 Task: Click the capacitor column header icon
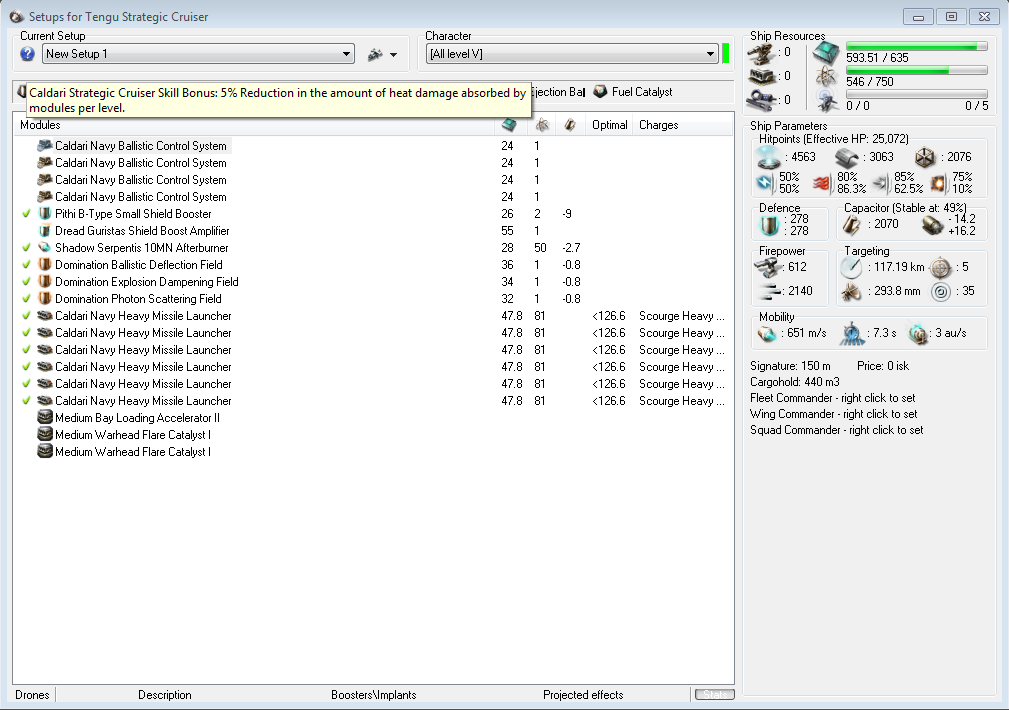tap(569, 125)
